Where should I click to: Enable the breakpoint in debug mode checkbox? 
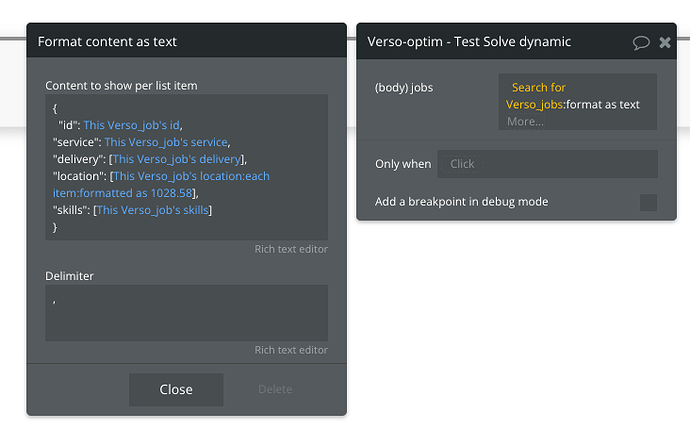coord(648,202)
